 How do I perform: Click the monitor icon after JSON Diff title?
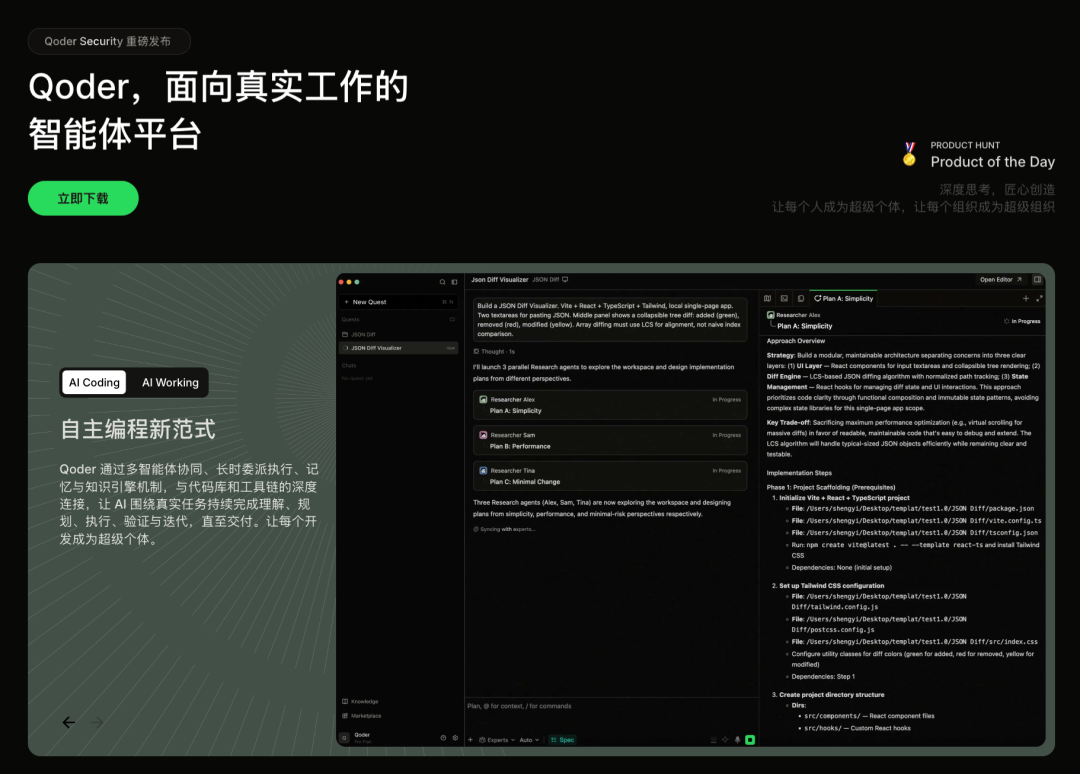click(x=565, y=280)
